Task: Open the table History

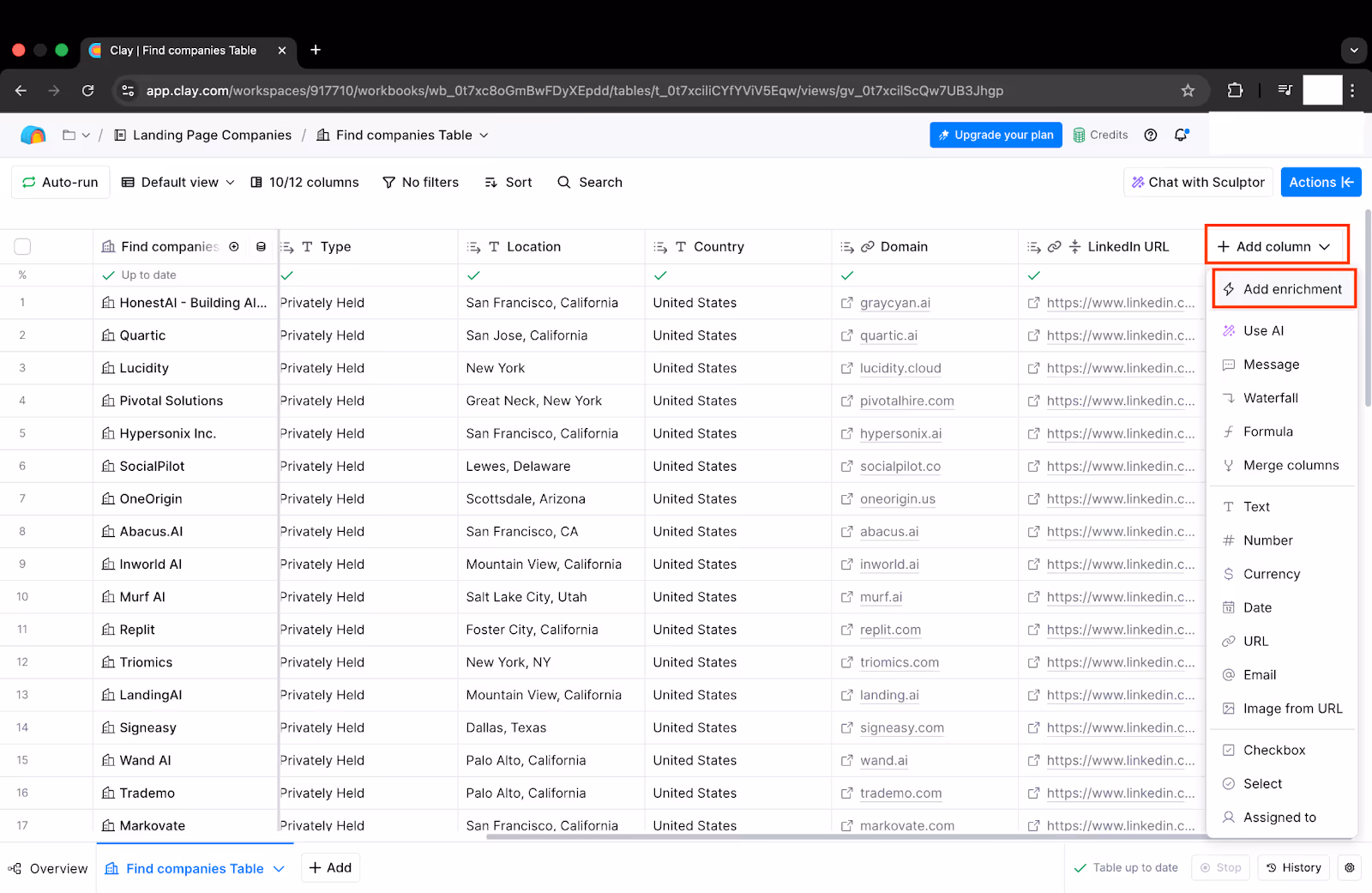Action: pyautogui.click(x=1293, y=867)
